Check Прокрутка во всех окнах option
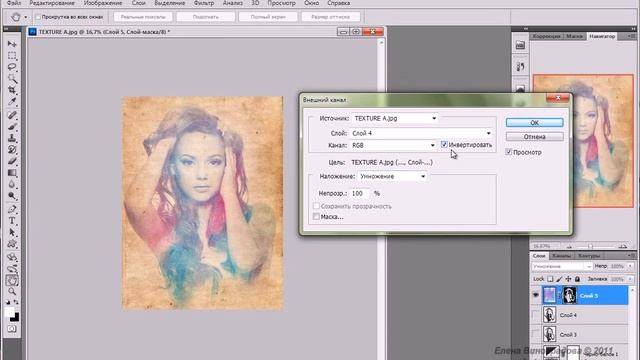 (x=38, y=17)
